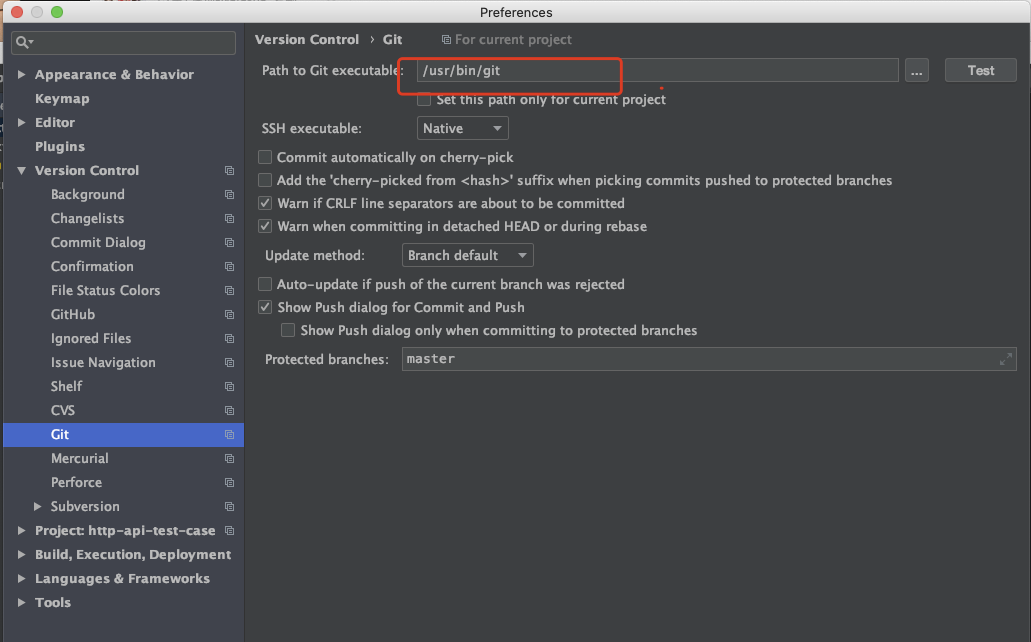
Task: Click the expand icon in the Protected branches field
Action: point(1006,359)
